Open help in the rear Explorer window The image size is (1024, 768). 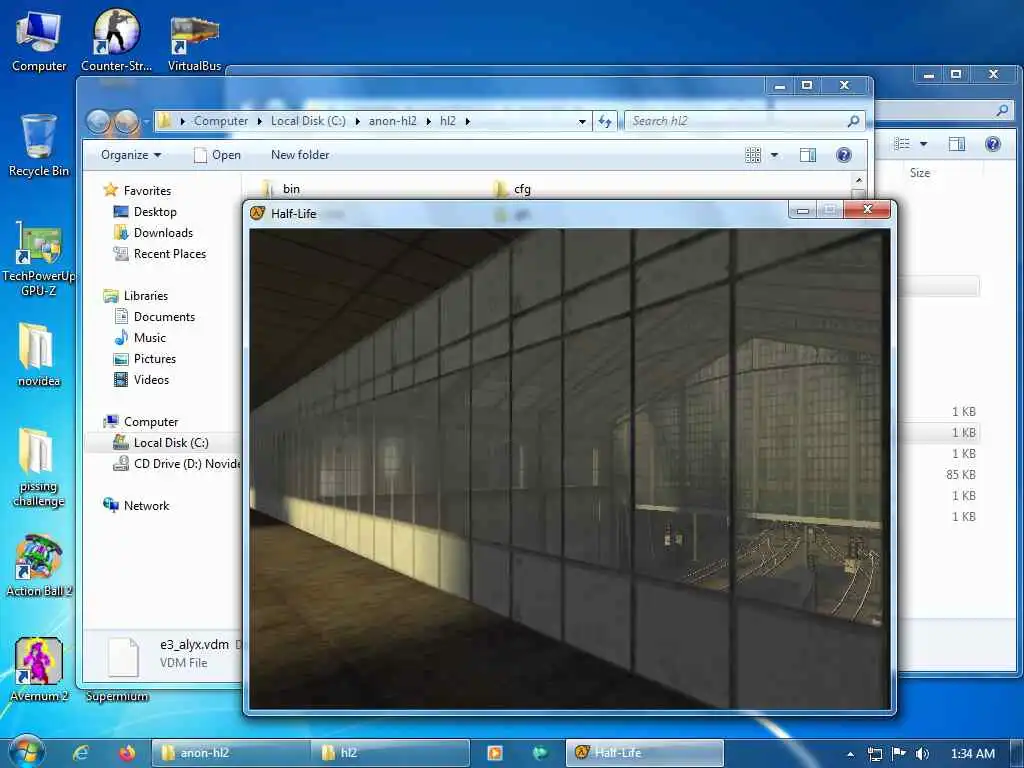pos(993,144)
